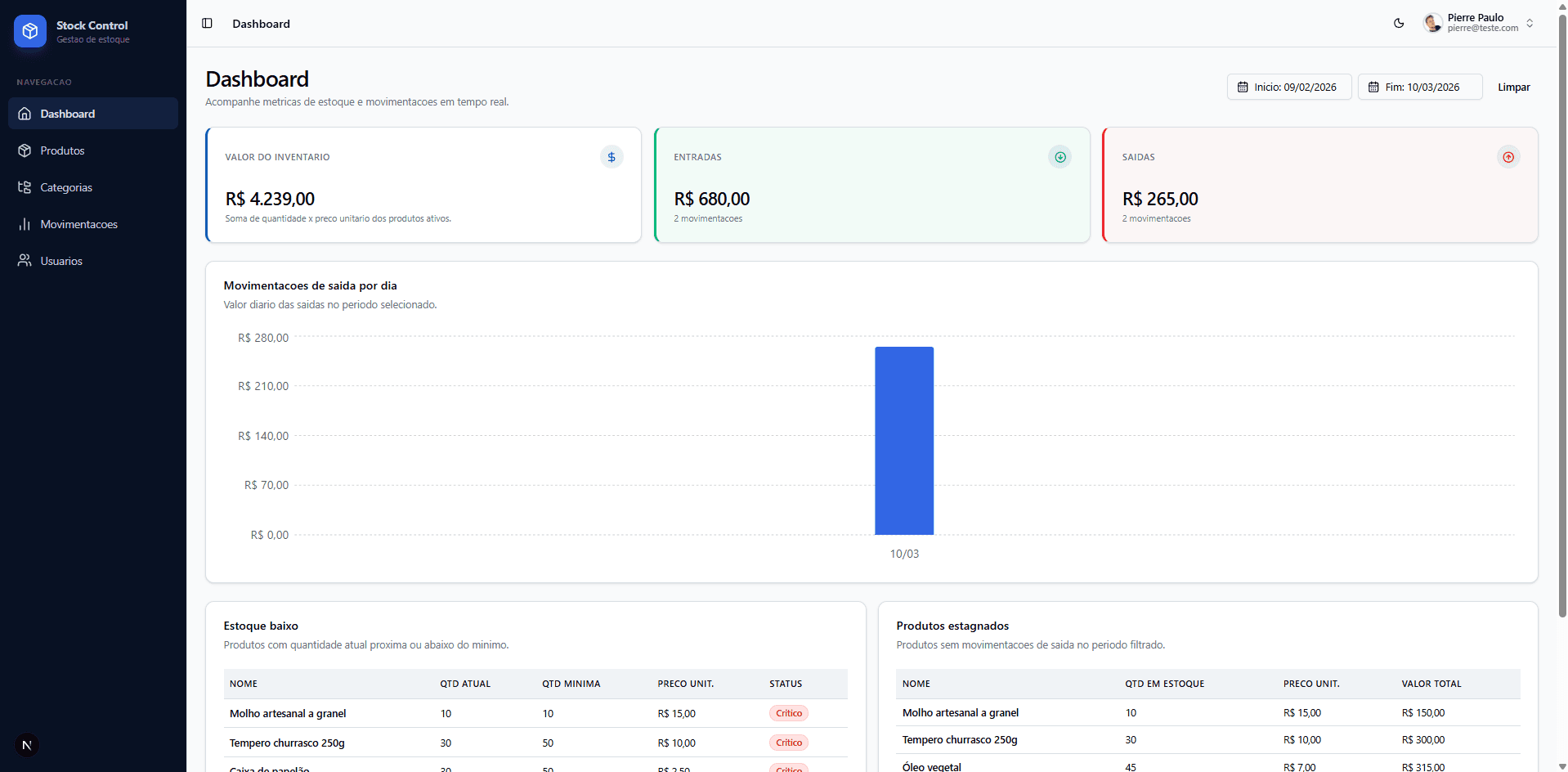Go to Categorias page
Viewport: 1568px width, 772px height.
[x=66, y=187]
